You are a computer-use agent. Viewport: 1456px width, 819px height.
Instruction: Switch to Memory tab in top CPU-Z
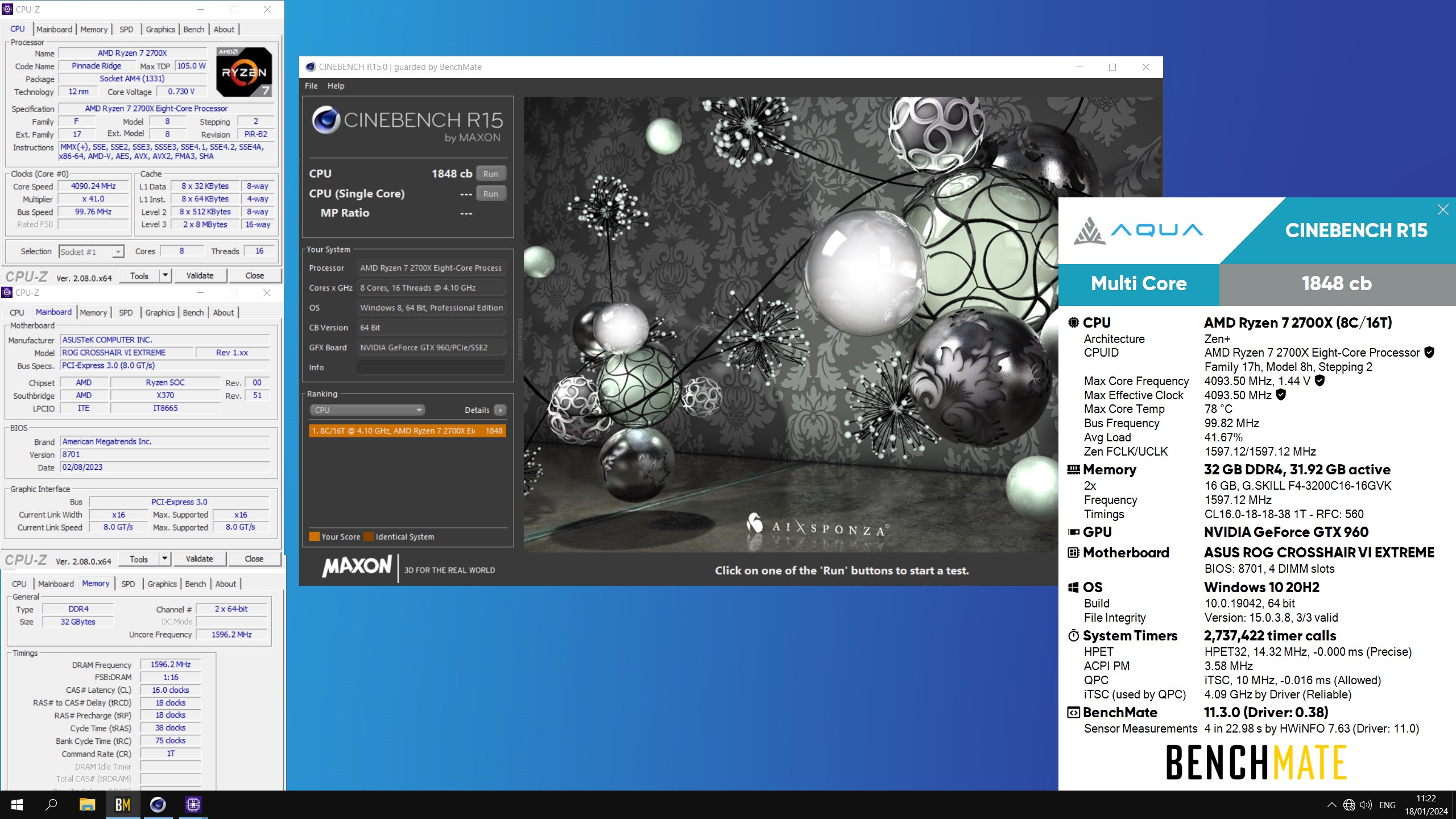[x=94, y=30]
